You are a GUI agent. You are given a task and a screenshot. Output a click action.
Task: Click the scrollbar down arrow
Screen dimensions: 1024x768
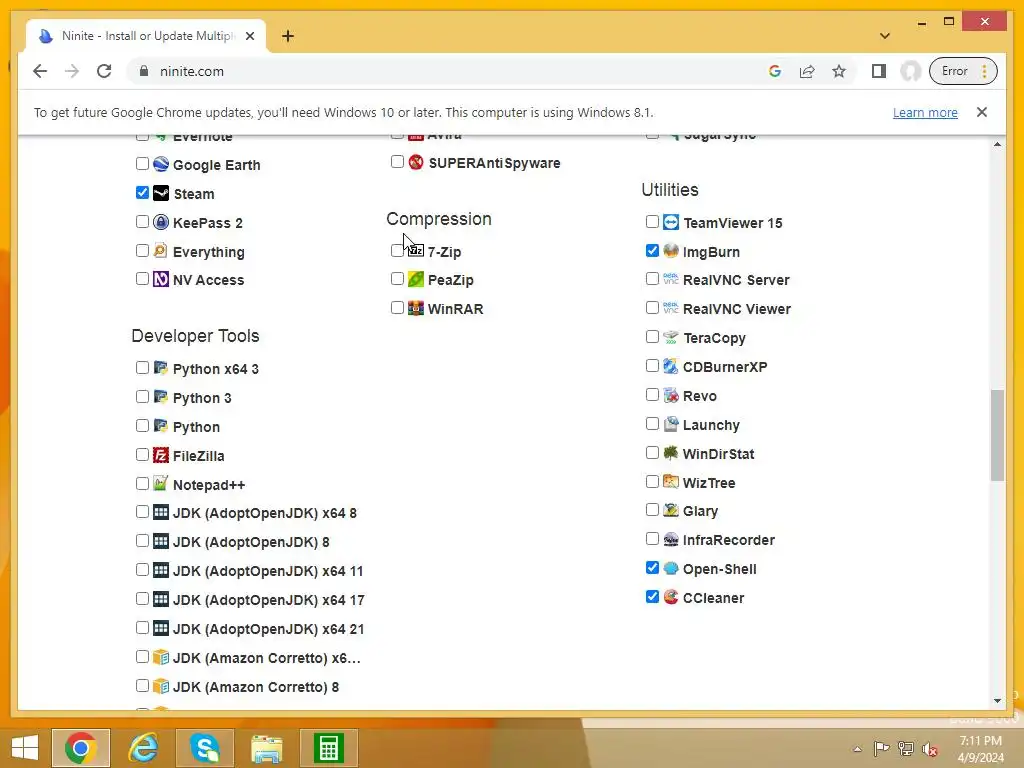coord(997,701)
